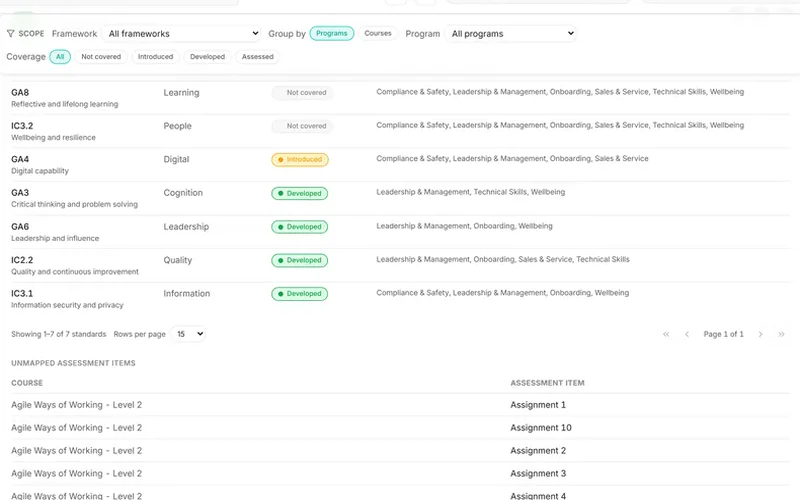Click the Introduced badge for GA4

[299, 160]
